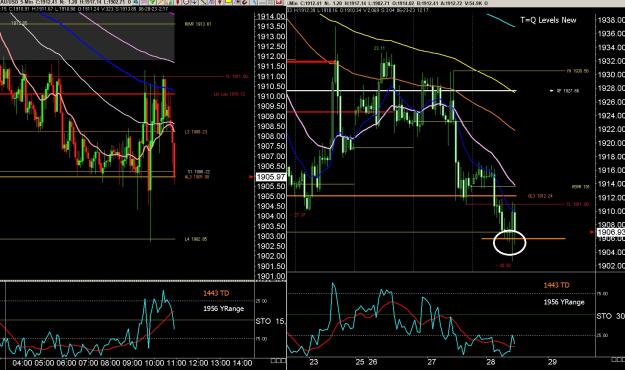Click the red icon ending the toolbar
Image resolution: width=625 pixels, height=370 pixels.
click(278, 2)
